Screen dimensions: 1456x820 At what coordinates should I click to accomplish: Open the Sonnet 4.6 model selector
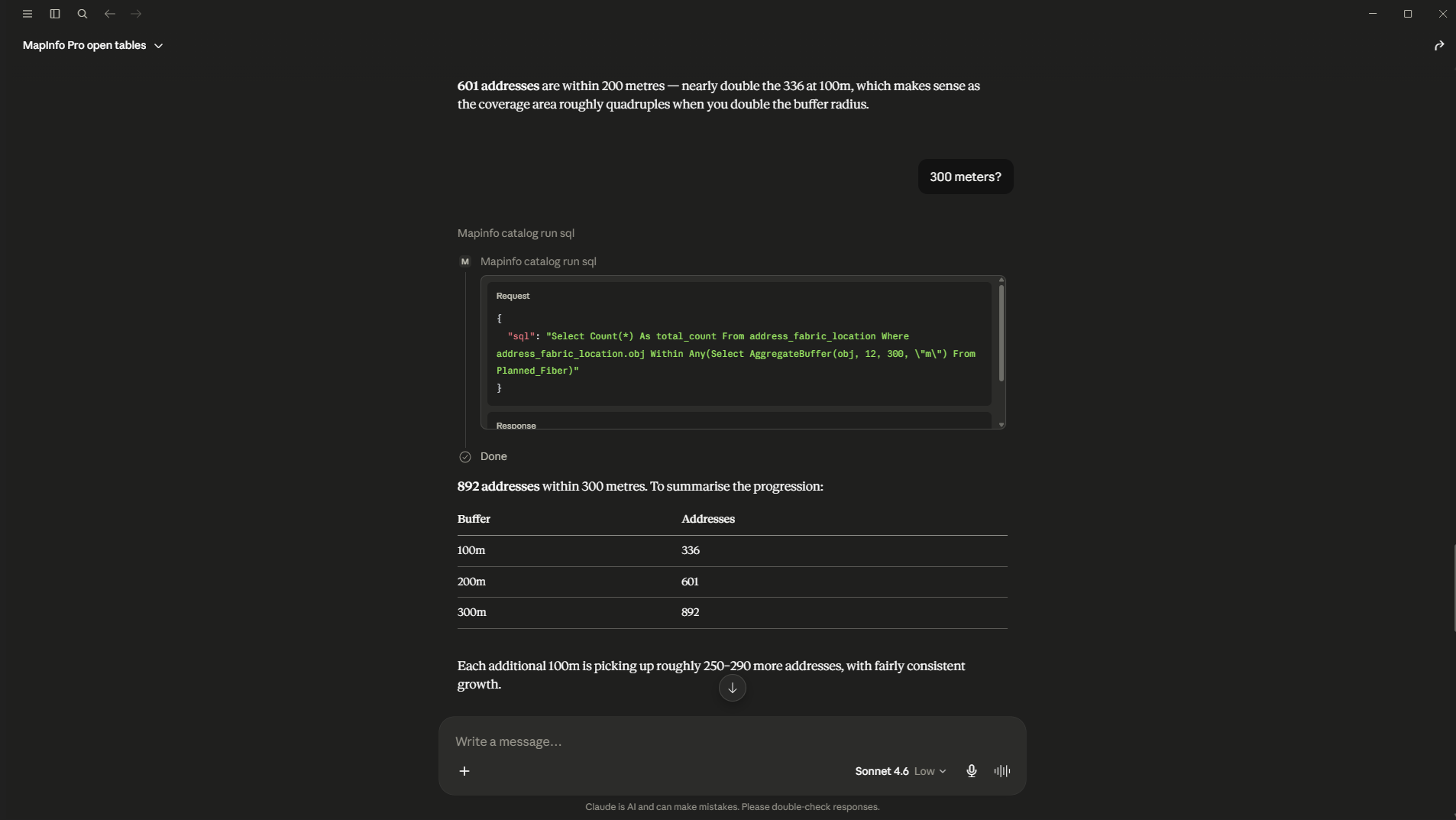[882, 771]
